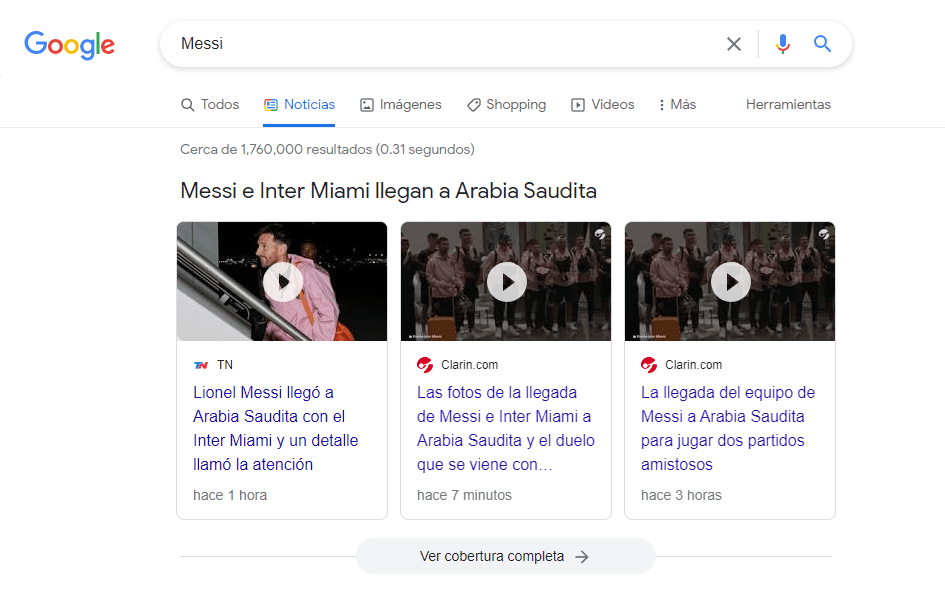Viewport: 945px width, 595px height.
Task: Play the rightmost video from Clarin.com
Action: click(730, 281)
